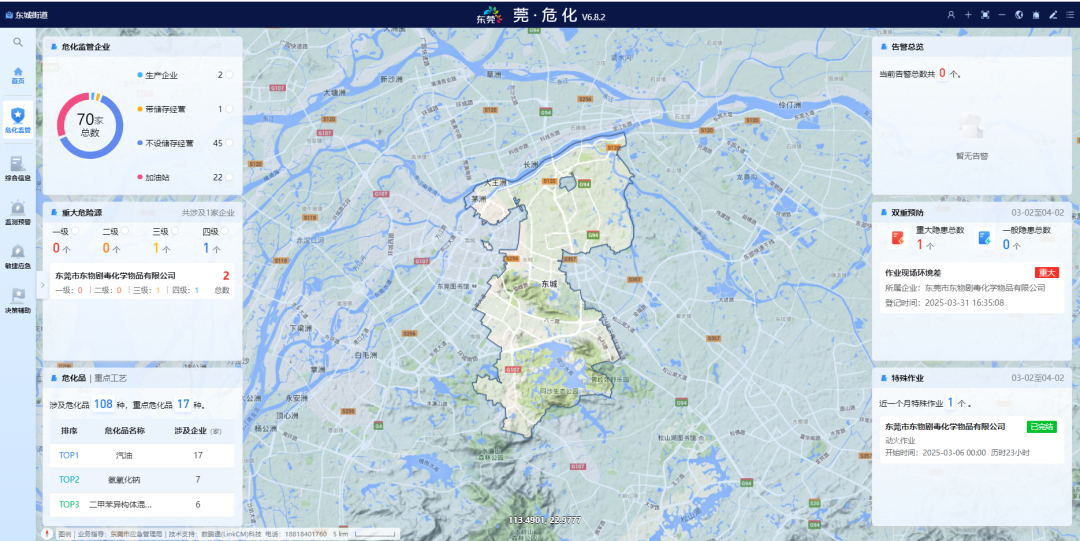Open 东莞市东物剧毒化学物品有限公司 hazard source card
Screen dimensions: 1080x541
tap(142, 282)
